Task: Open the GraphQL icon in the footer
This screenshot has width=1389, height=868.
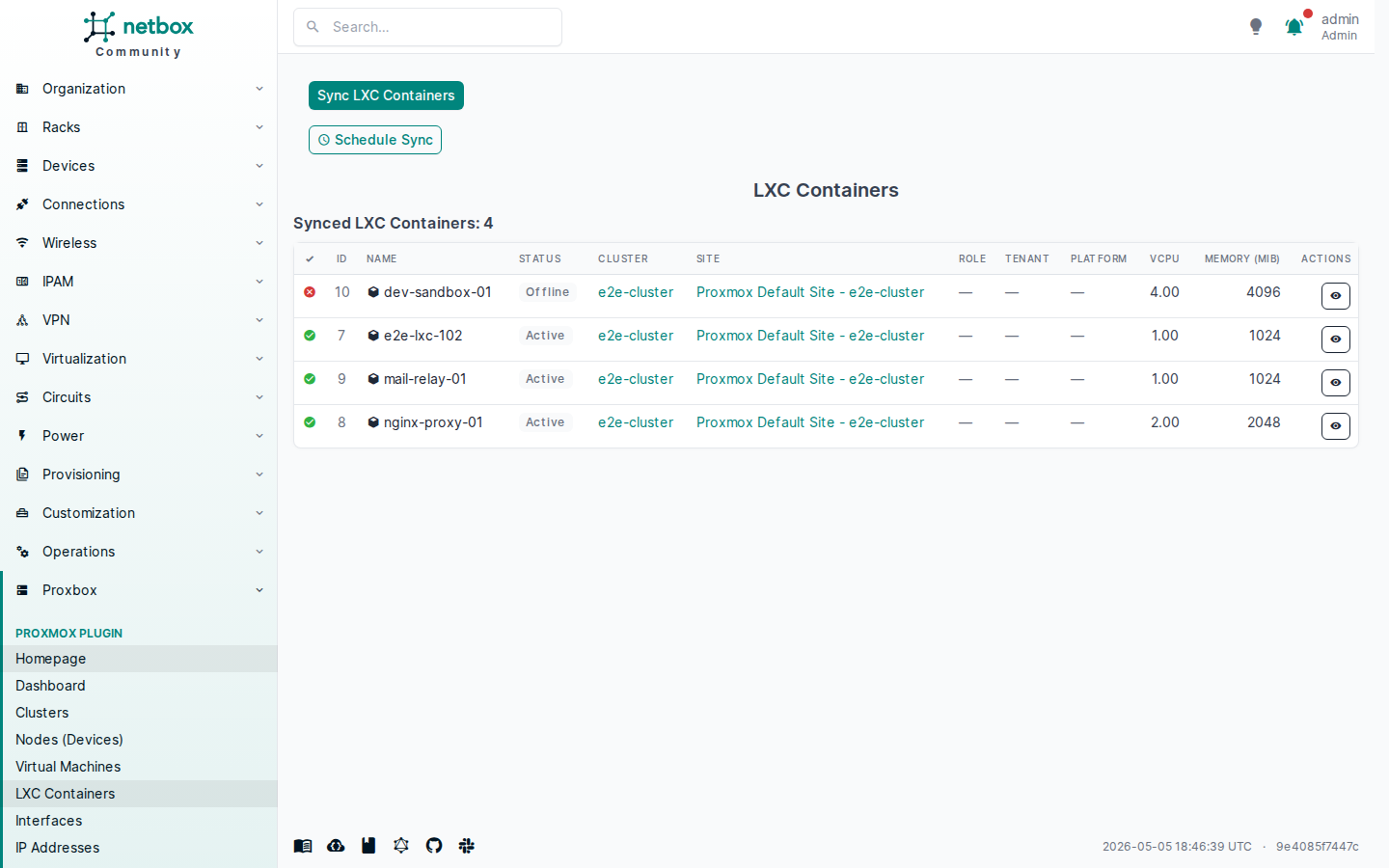Action: 401,846
